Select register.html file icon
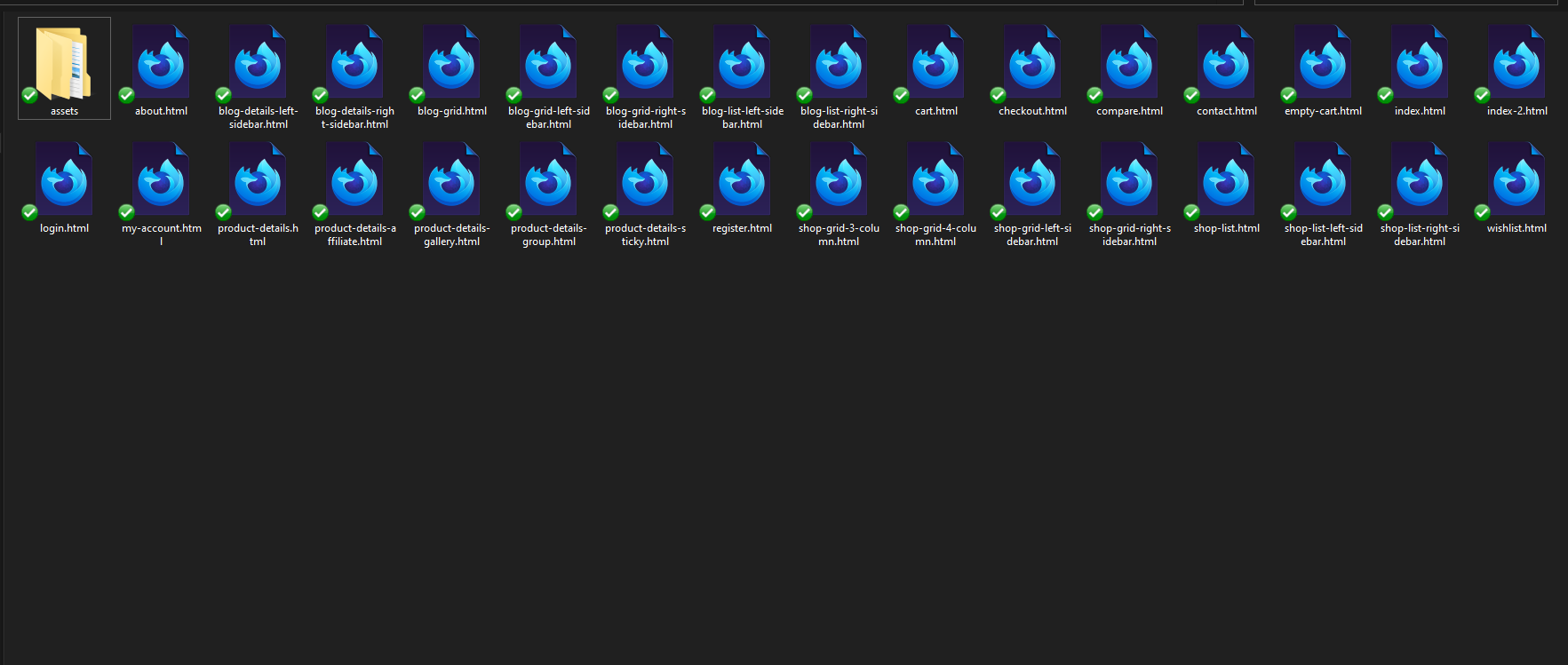Viewport: 1568px width, 665px height. tap(742, 181)
